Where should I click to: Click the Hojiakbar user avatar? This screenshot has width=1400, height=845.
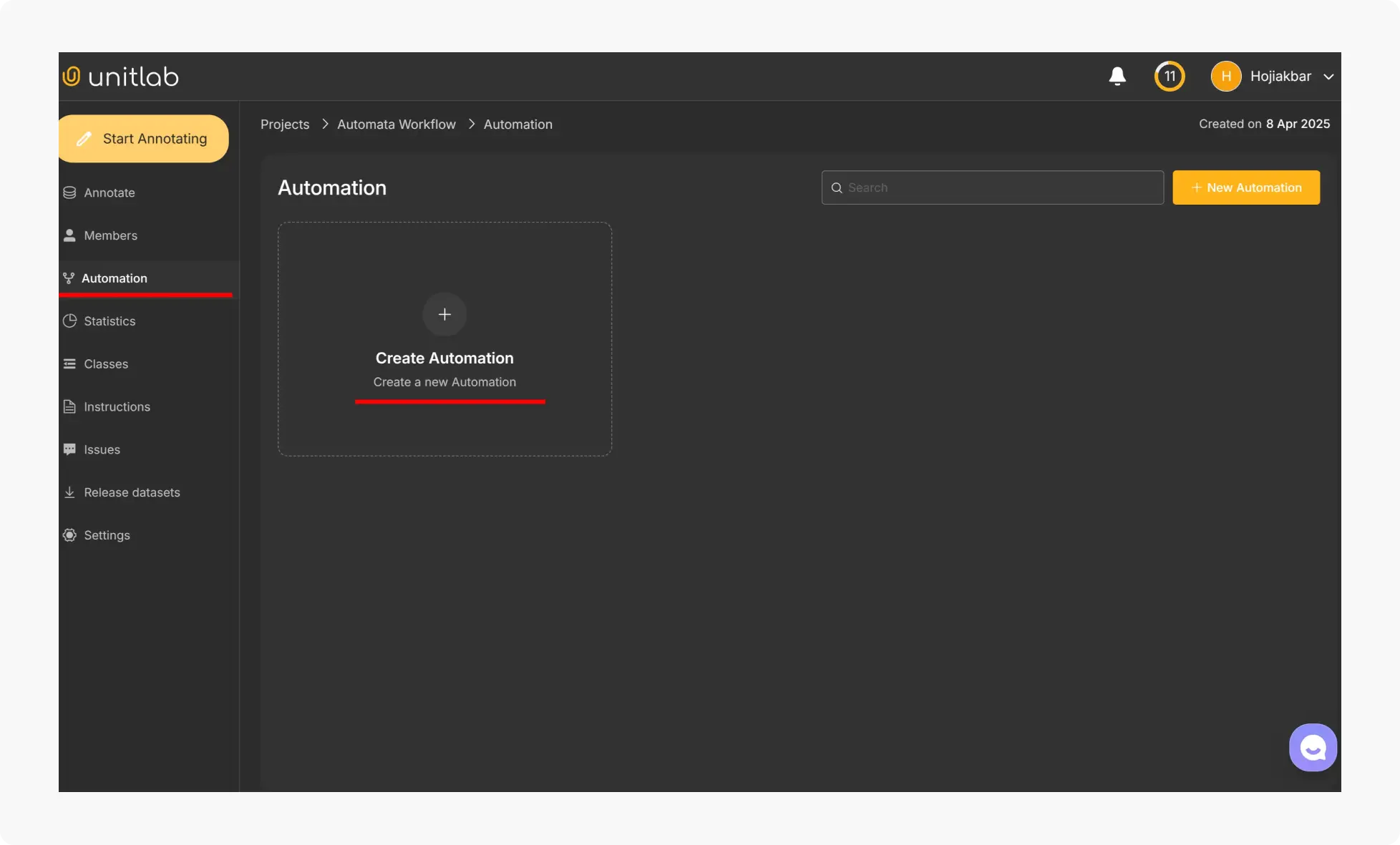1225,77
